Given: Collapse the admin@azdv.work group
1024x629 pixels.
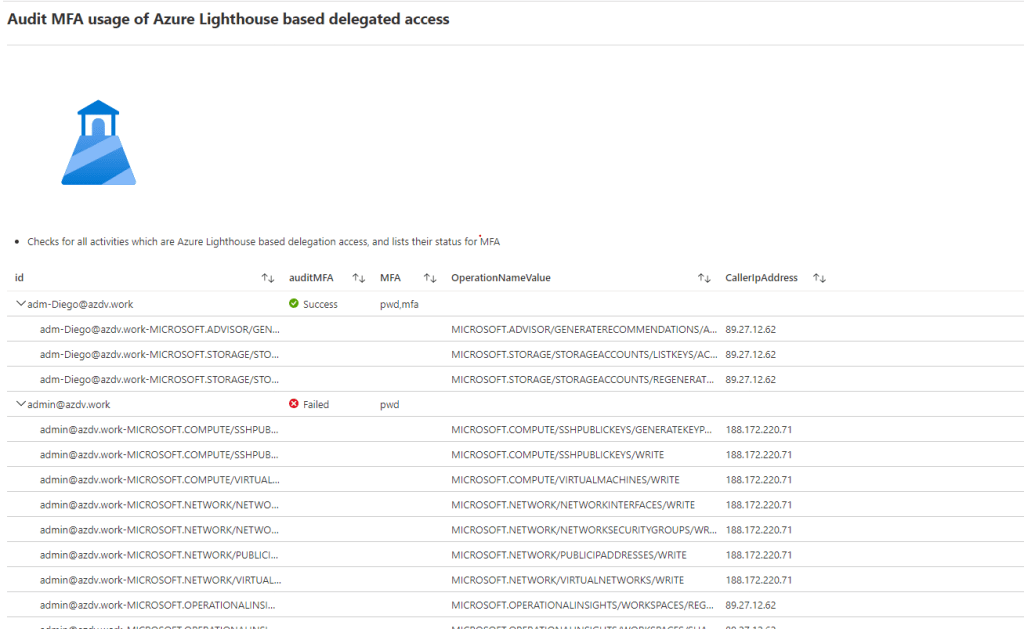Looking at the screenshot, I should pos(20,404).
